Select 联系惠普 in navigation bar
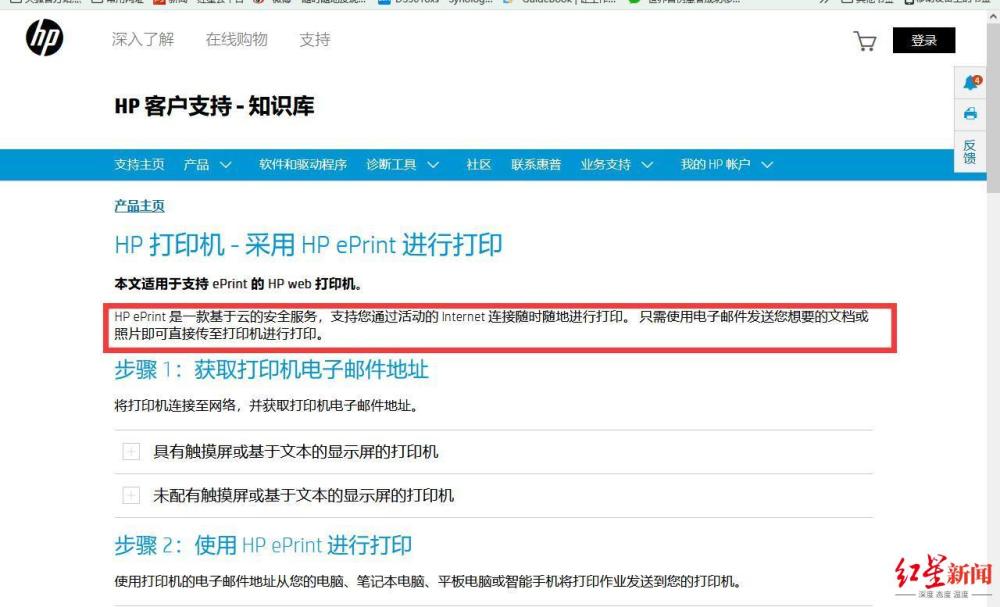1000x607 pixels. click(536, 165)
